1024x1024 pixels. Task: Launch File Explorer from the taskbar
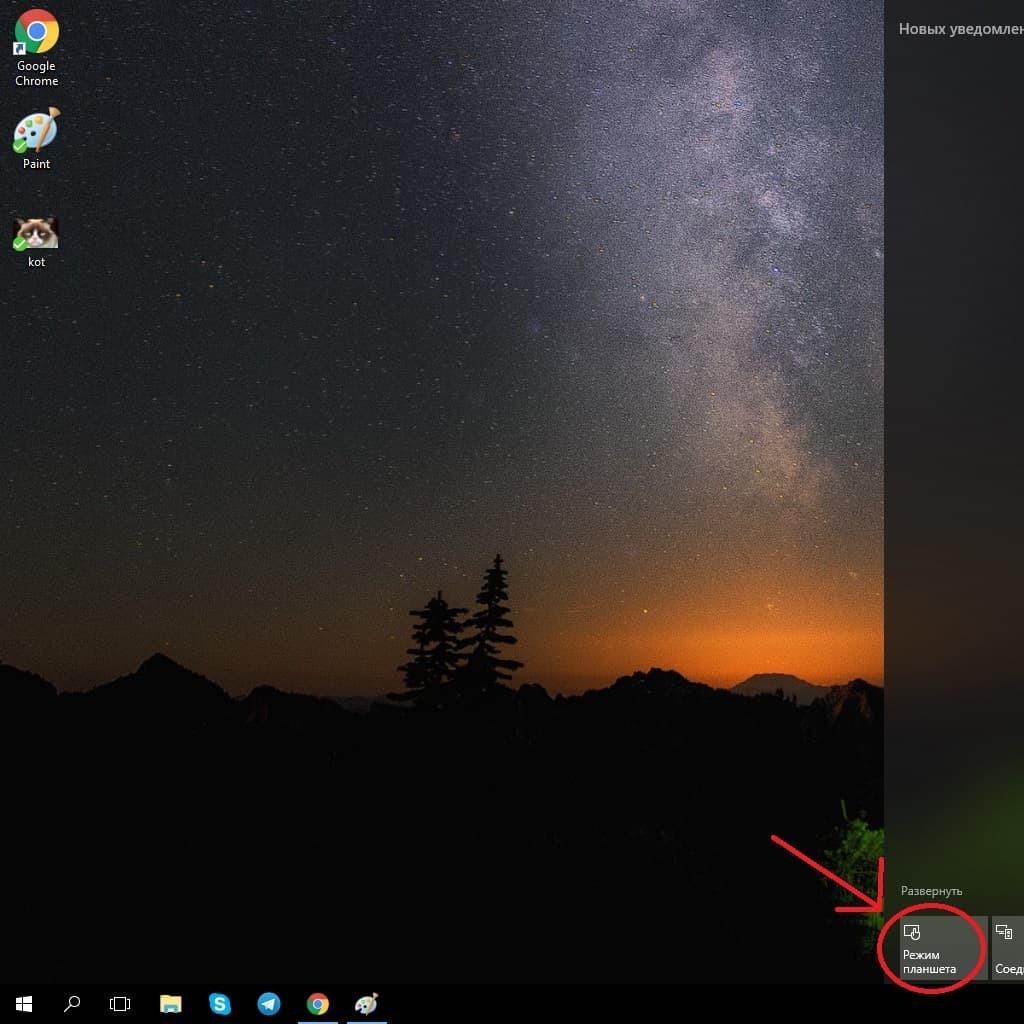(x=170, y=1004)
